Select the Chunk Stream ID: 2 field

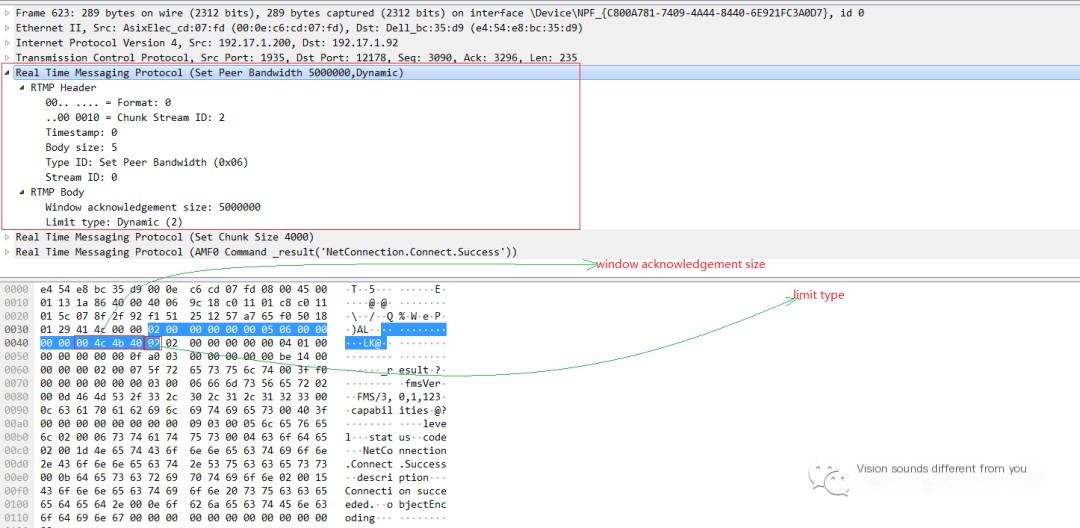pyautogui.click(x=135, y=118)
